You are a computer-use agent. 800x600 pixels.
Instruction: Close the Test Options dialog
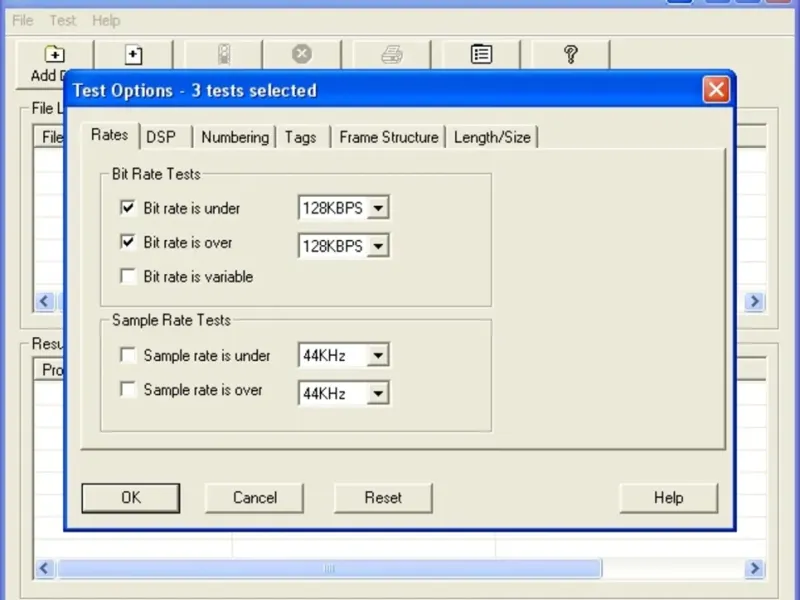[716, 90]
